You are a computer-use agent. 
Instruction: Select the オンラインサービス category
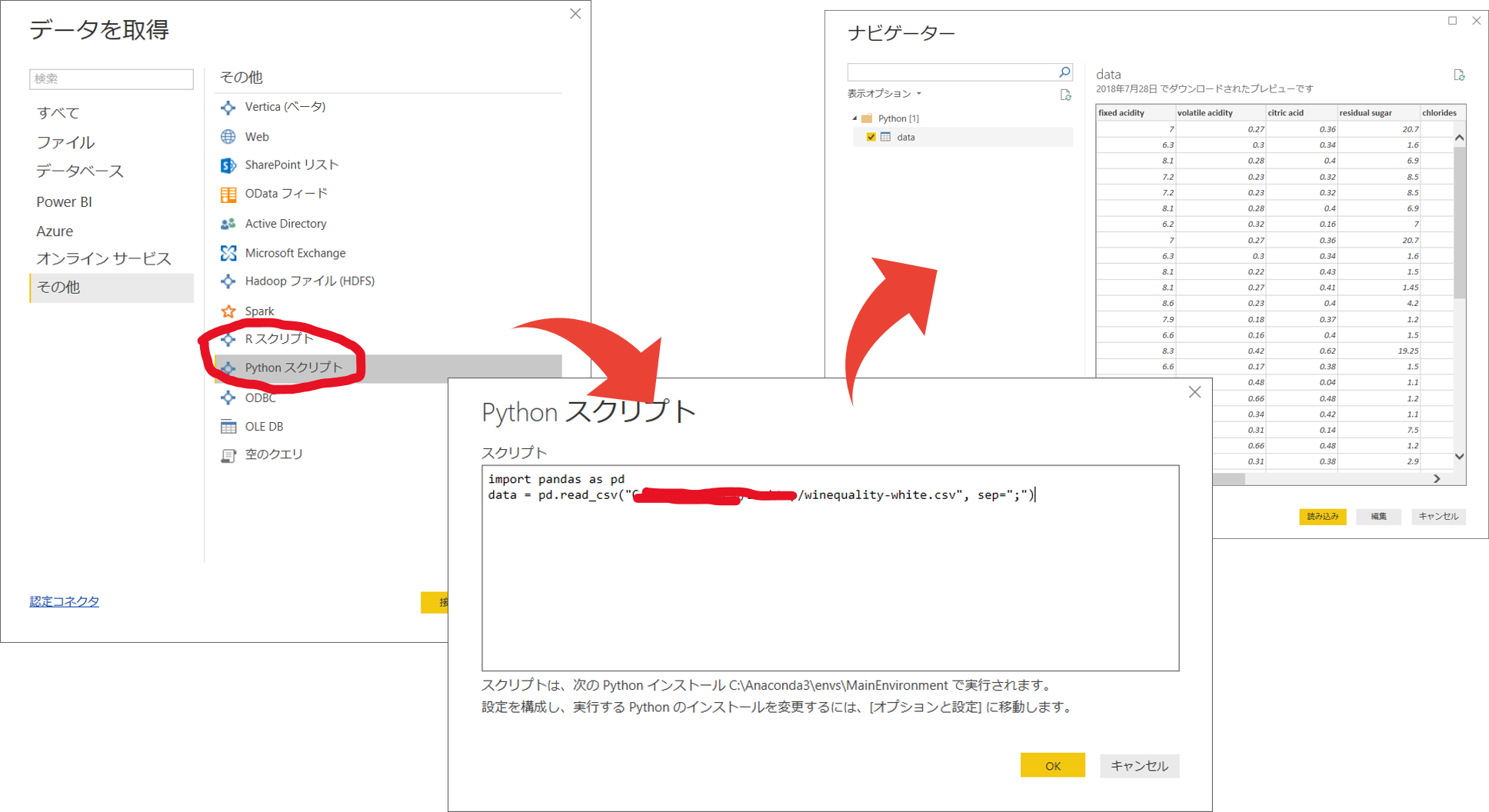coord(105,258)
